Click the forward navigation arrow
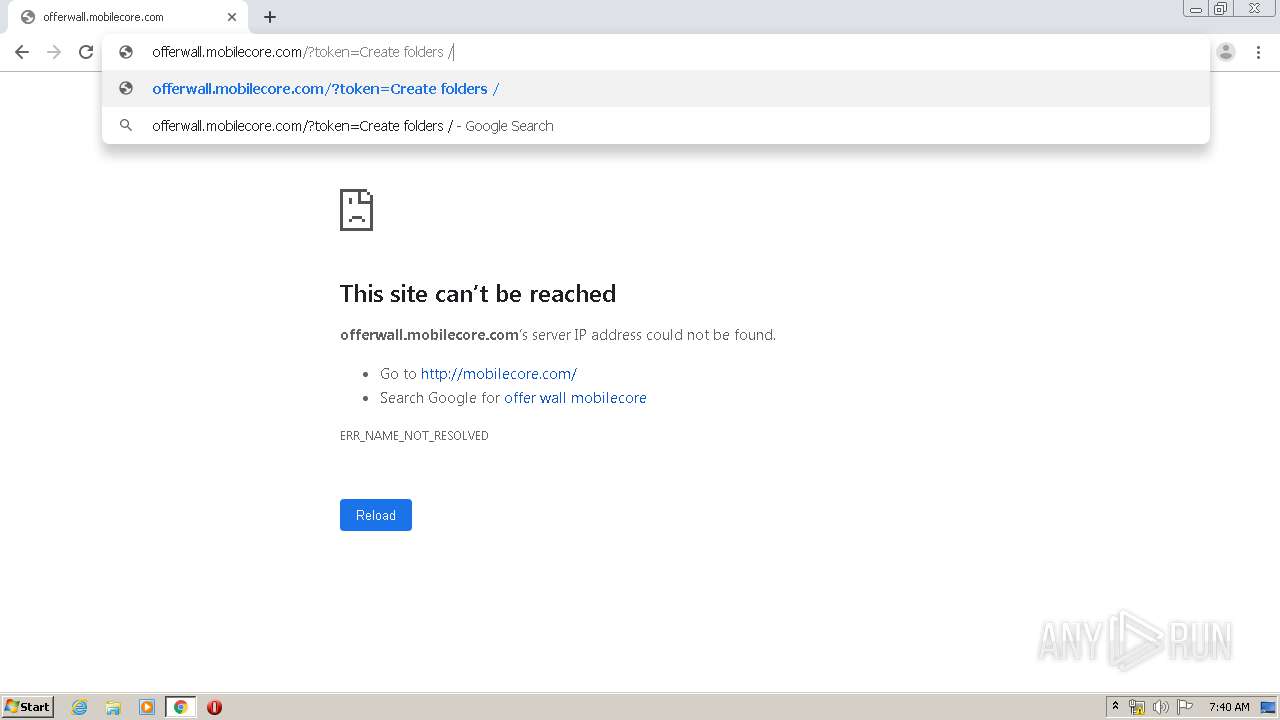Image resolution: width=1280 pixels, height=720 pixels. [x=54, y=52]
